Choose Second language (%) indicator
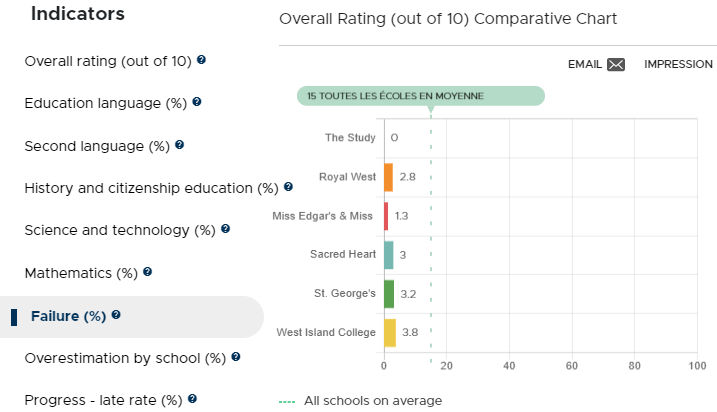This screenshot has width=717, height=412. point(97,146)
